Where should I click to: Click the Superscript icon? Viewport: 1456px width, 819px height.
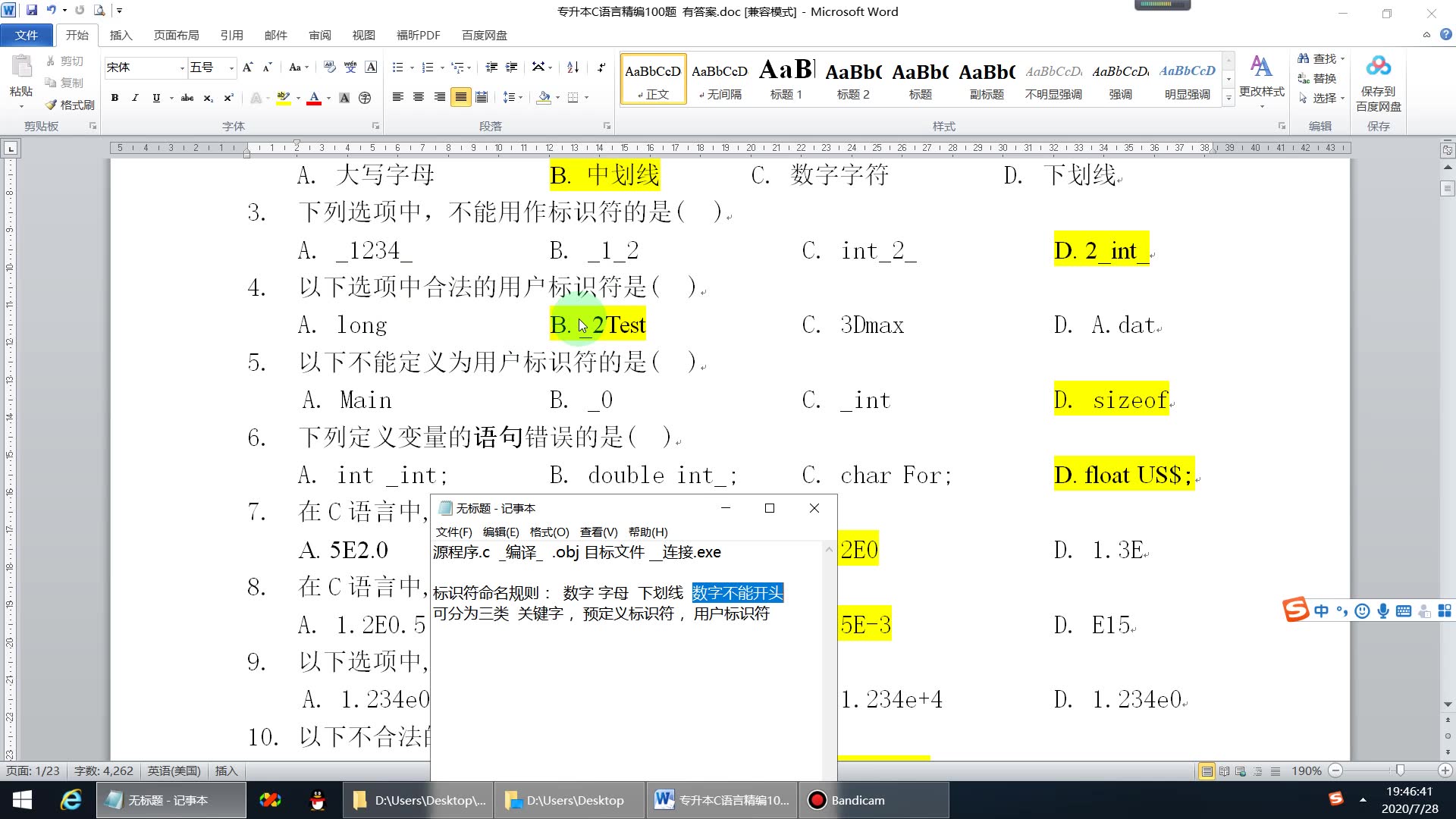coord(228,98)
